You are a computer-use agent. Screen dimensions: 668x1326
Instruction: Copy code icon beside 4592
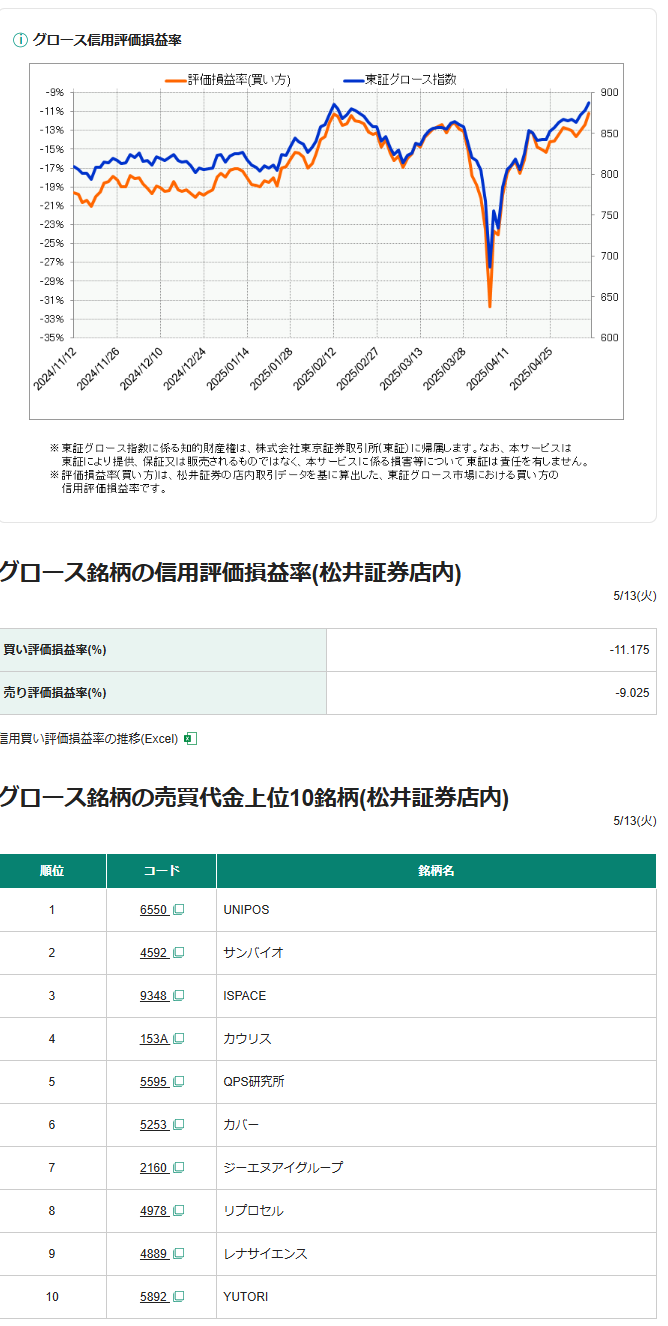[x=179, y=953]
